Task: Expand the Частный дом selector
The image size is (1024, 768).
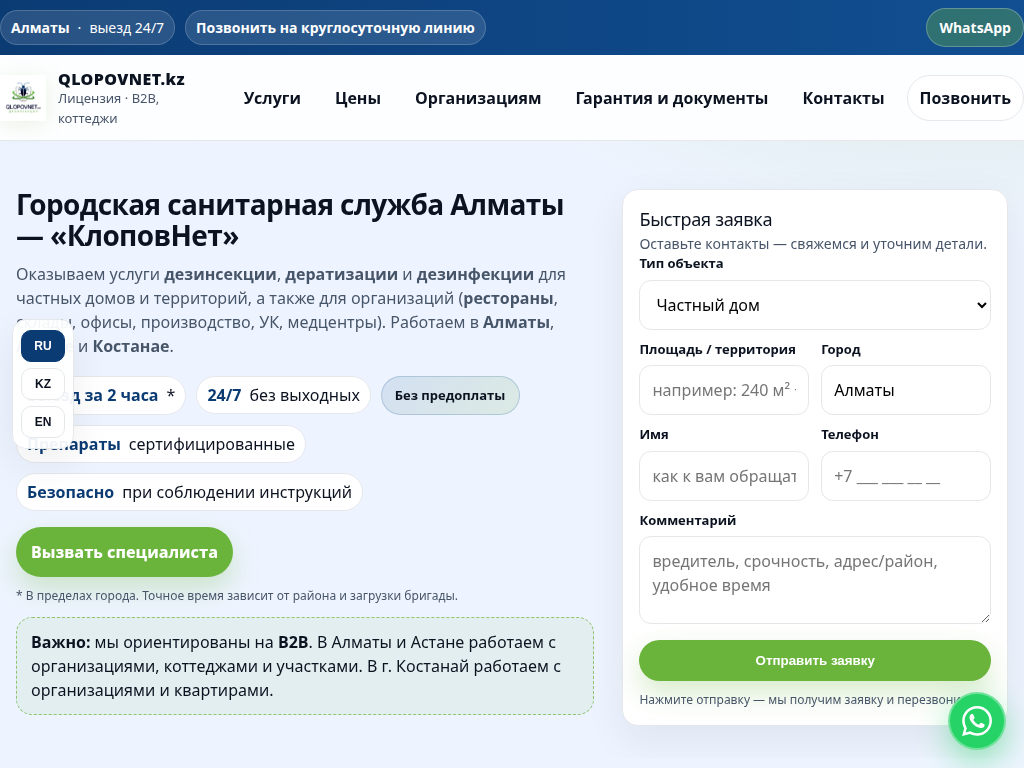Action: tap(814, 304)
